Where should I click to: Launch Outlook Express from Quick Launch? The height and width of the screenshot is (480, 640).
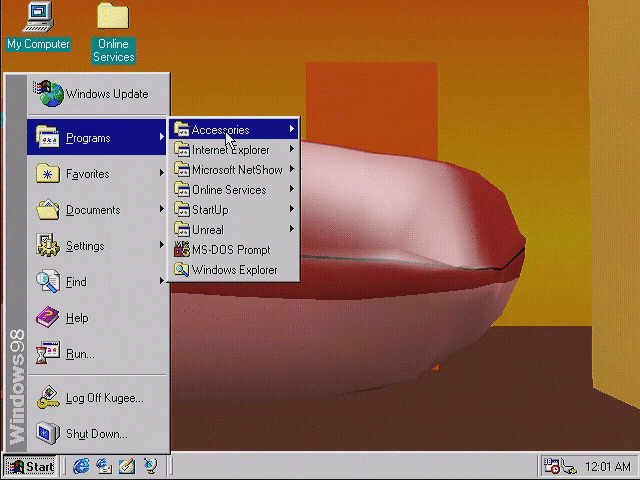104,466
